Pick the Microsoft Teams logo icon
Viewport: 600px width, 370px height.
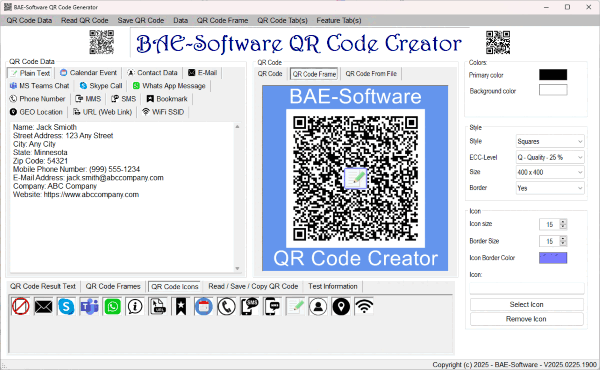tap(89, 306)
